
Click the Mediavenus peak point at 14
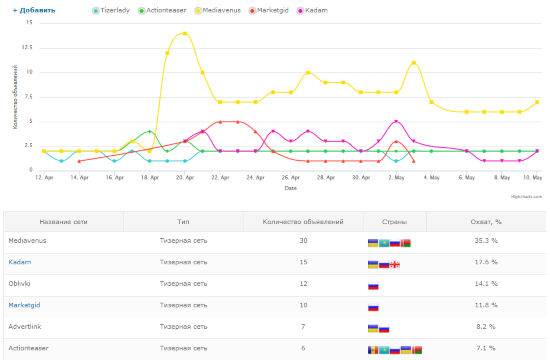[185, 33]
